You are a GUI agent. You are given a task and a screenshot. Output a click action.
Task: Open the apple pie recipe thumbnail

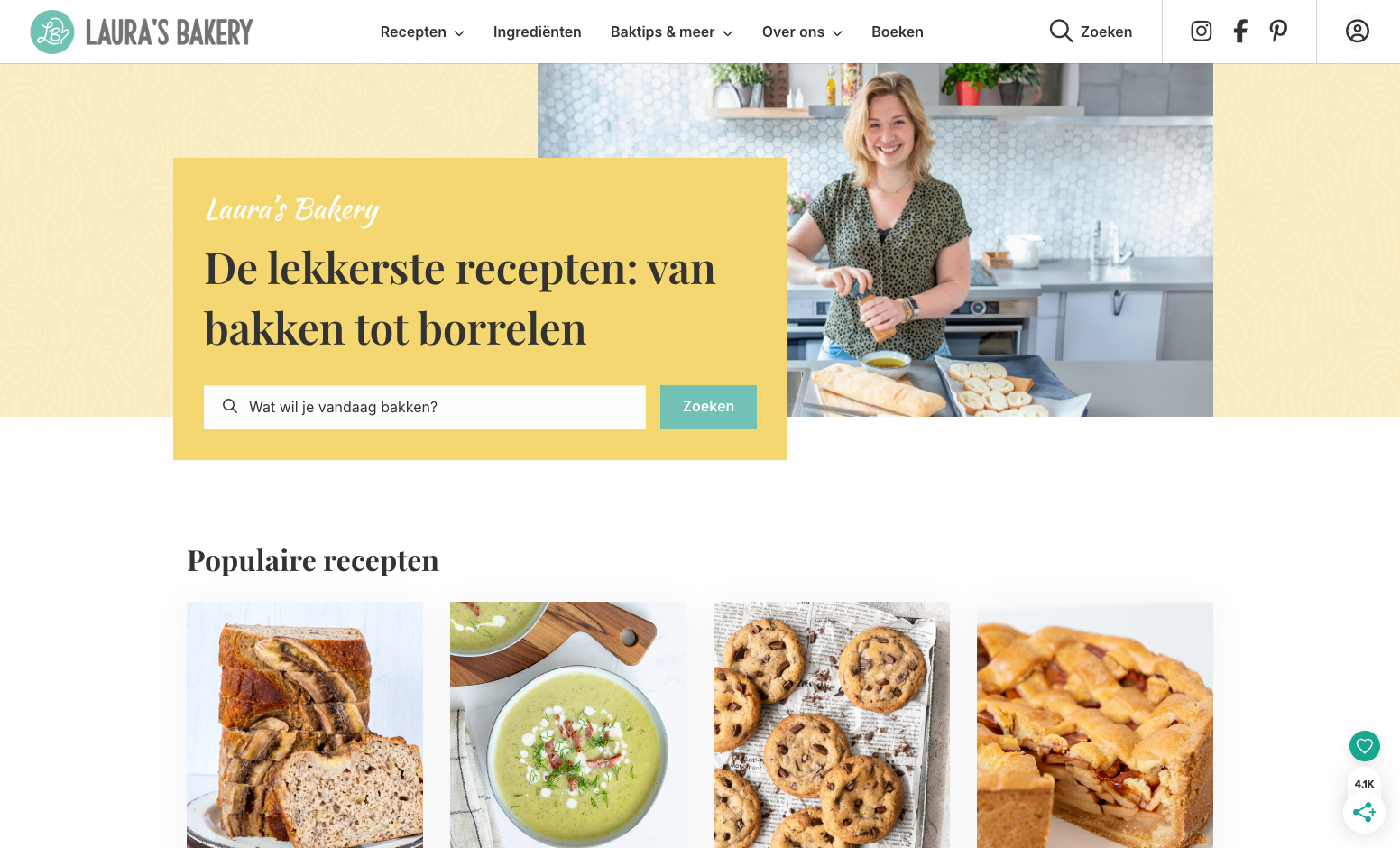click(x=1095, y=724)
